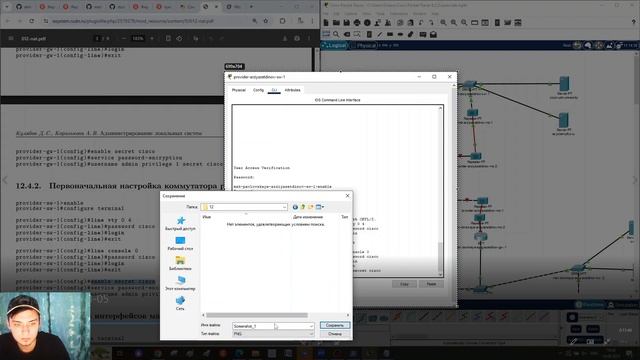
Task: Click the browser address bar URL
Action: 133,21
